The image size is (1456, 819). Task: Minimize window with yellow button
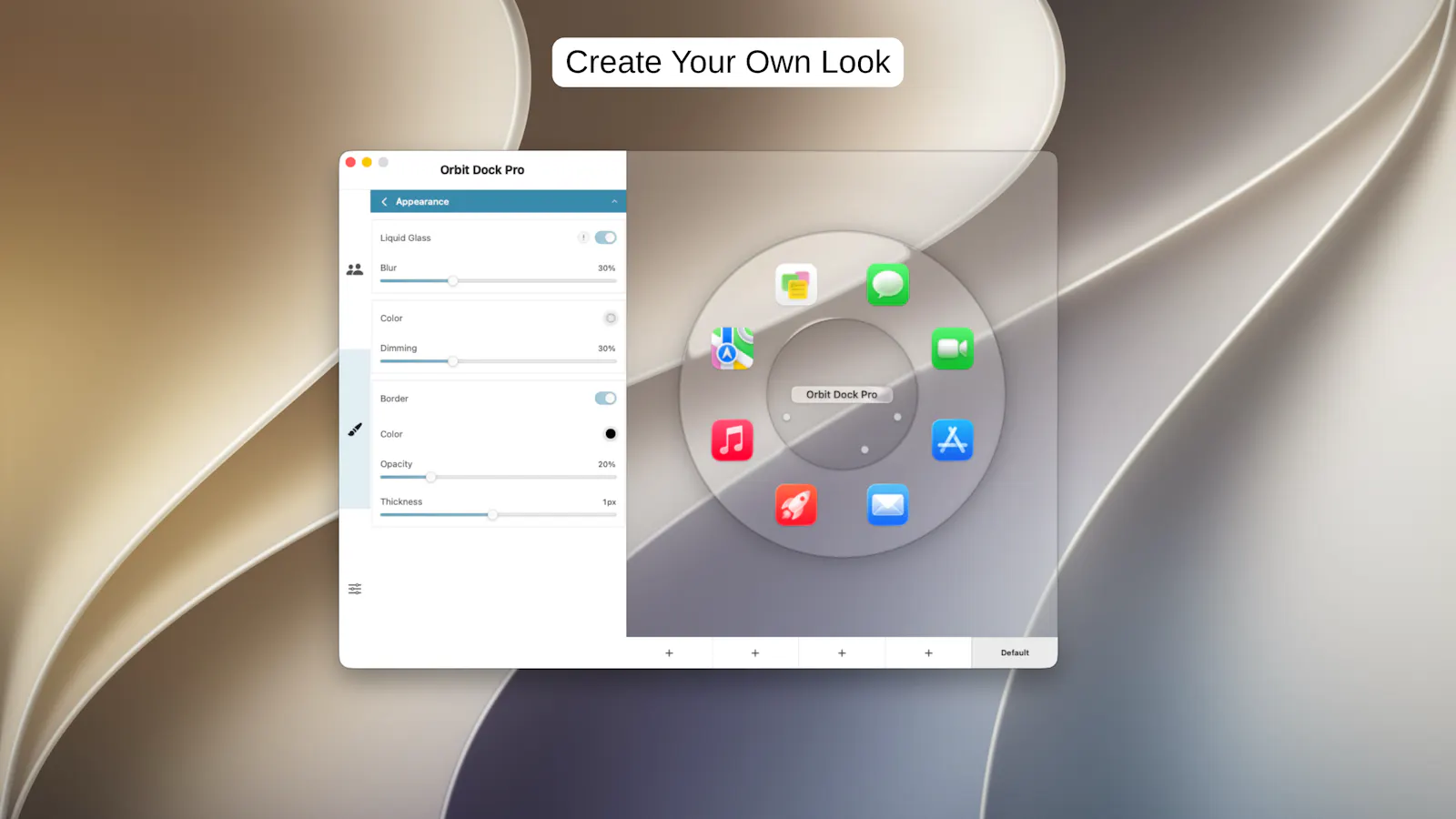[367, 162]
